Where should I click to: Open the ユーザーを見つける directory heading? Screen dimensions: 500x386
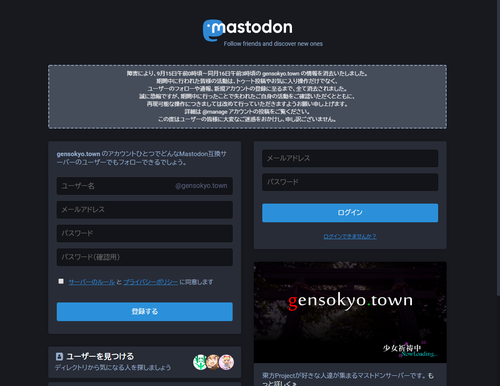(100, 356)
